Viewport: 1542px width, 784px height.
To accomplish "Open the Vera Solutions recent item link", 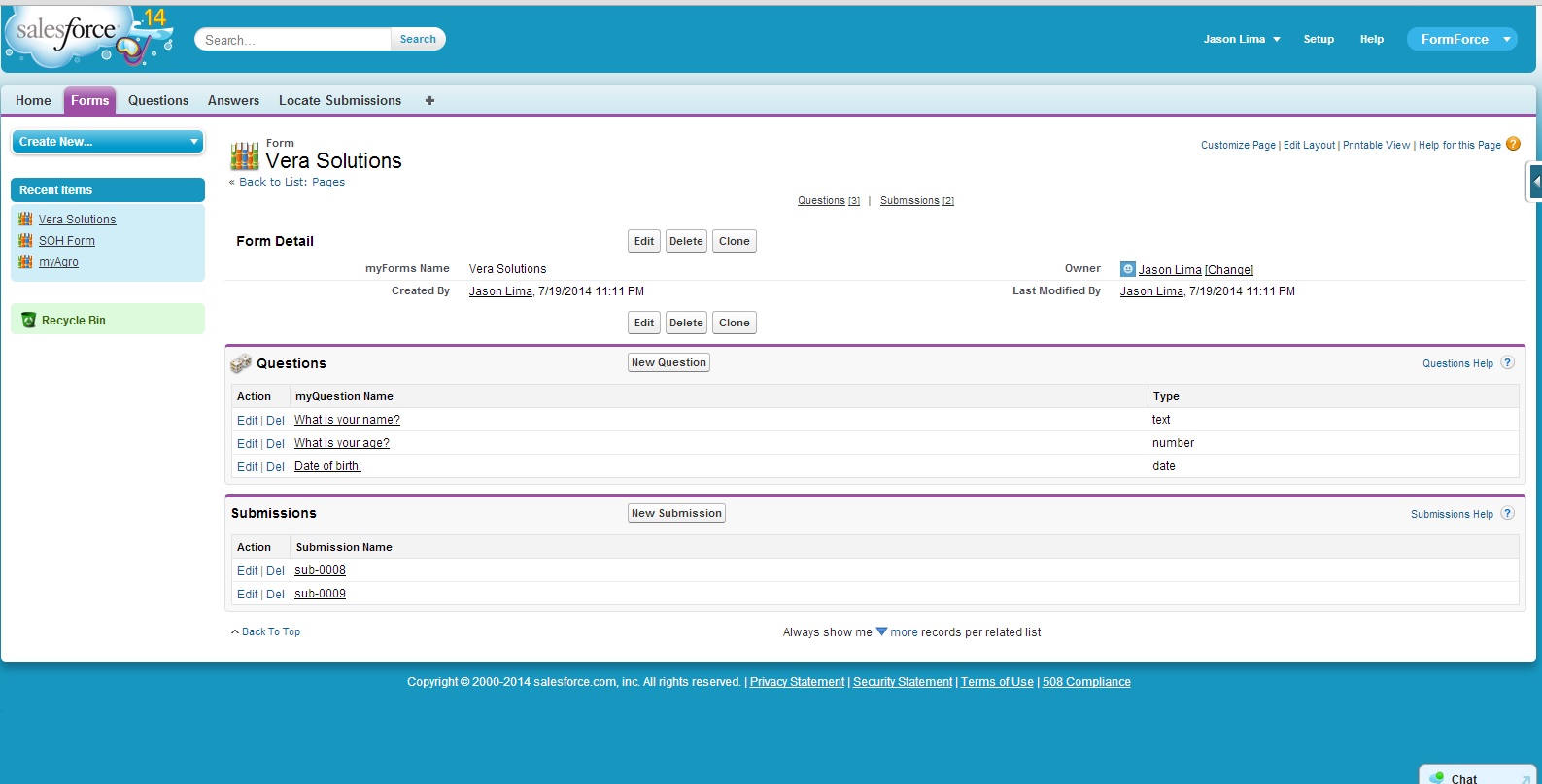I will point(77,220).
